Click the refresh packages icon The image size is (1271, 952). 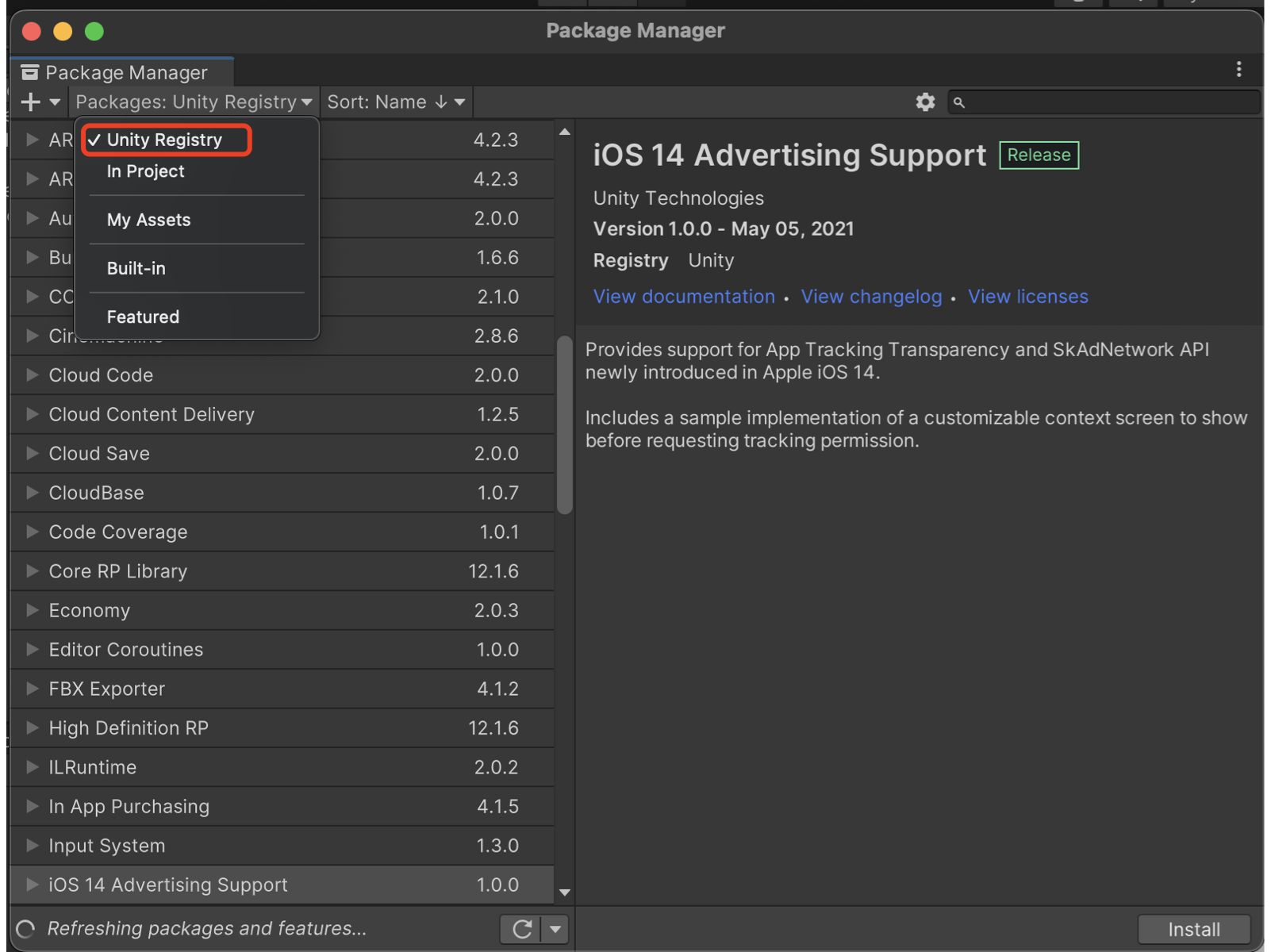[521, 929]
